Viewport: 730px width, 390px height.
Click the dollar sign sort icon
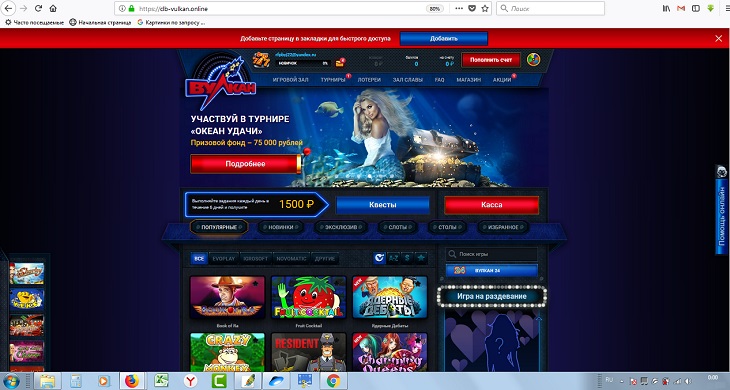coord(407,258)
